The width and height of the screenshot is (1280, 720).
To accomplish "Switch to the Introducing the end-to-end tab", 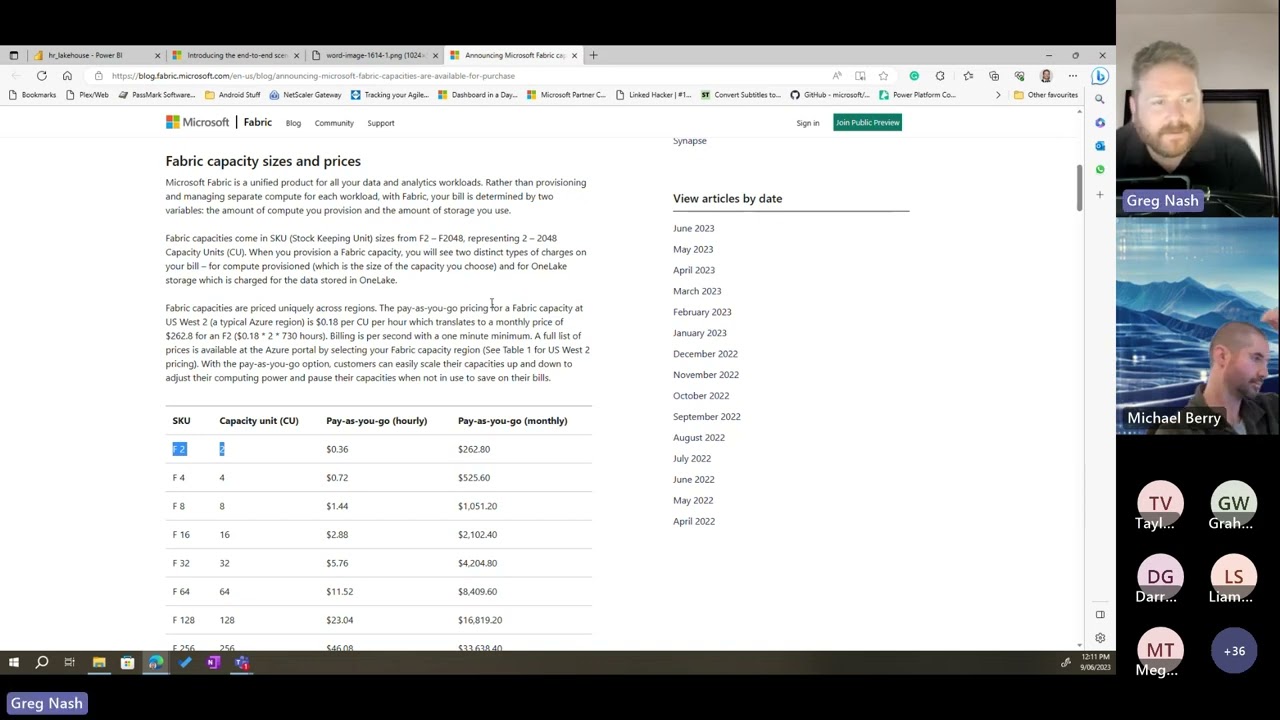I will pyautogui.click(x=236, y=55).
